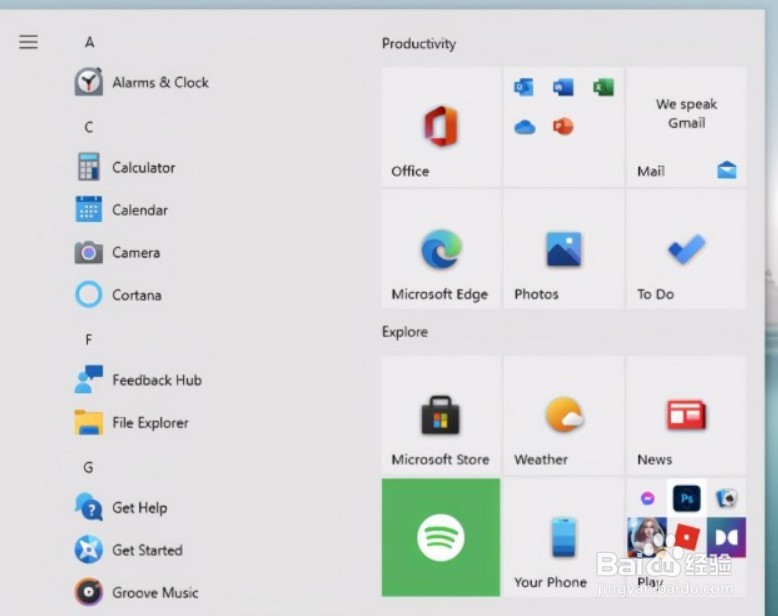Launch the Camera app icon
This screenshot has height=616, width=778.
89,252
